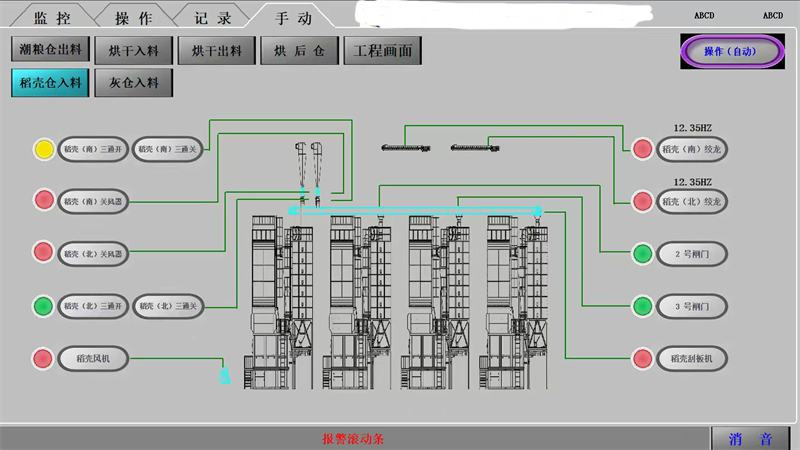This screenshot has width=800, height=450.
Task: Select the 操作 tab
Action: 133,17
